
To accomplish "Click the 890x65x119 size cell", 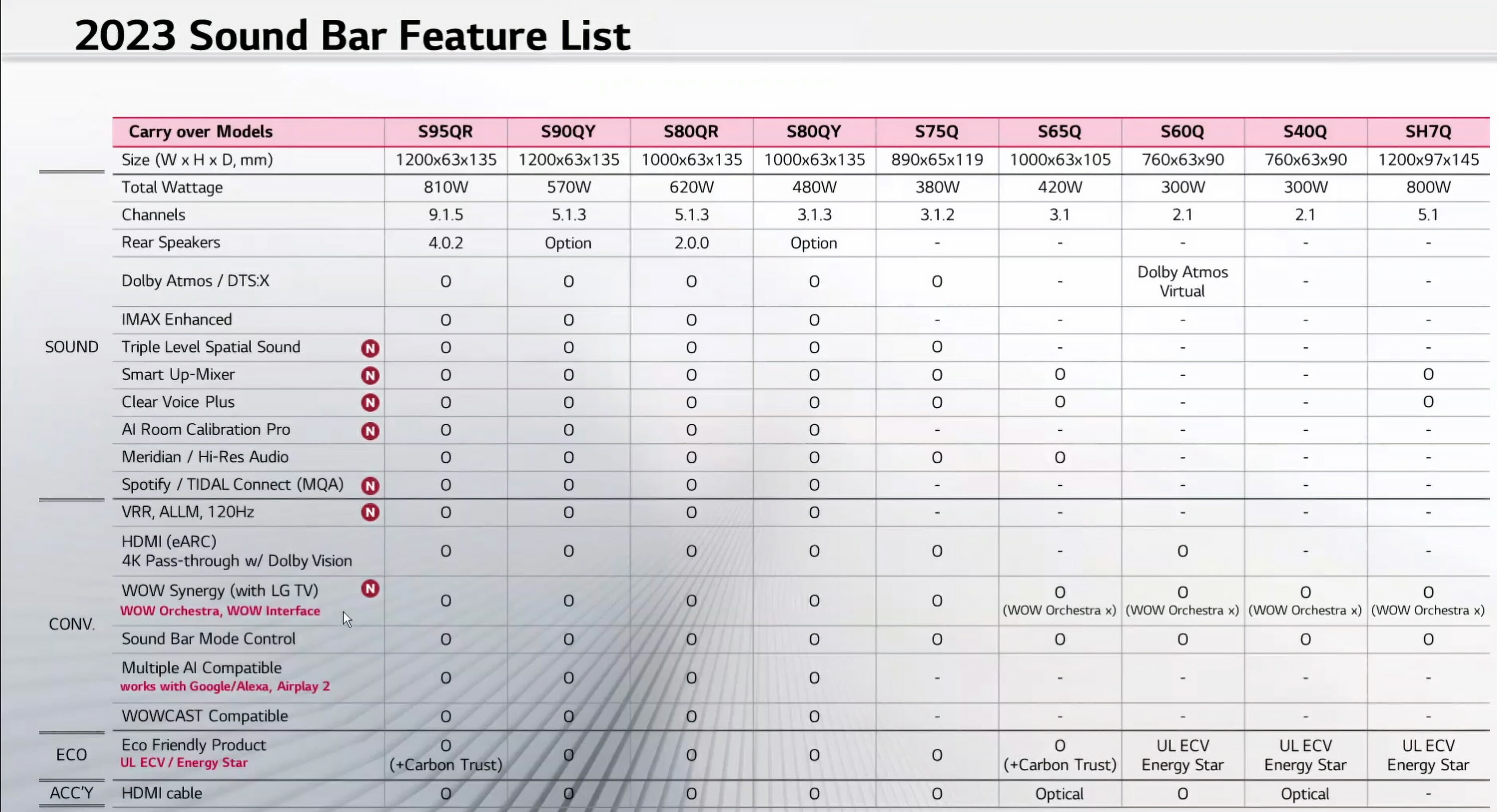I will click(x=936, y=160).
